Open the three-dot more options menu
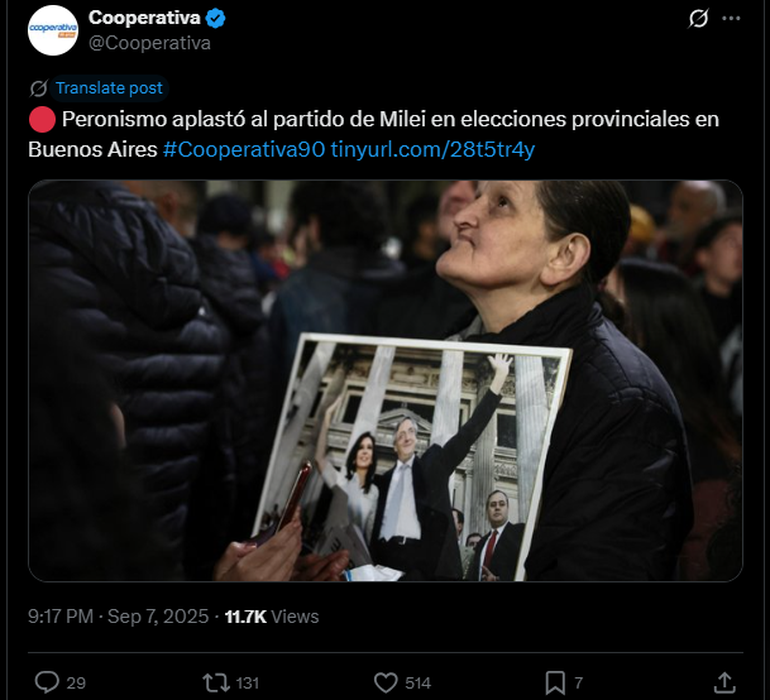Image resolution: width=770 pixels, height=700 pixels. (731, 19)
